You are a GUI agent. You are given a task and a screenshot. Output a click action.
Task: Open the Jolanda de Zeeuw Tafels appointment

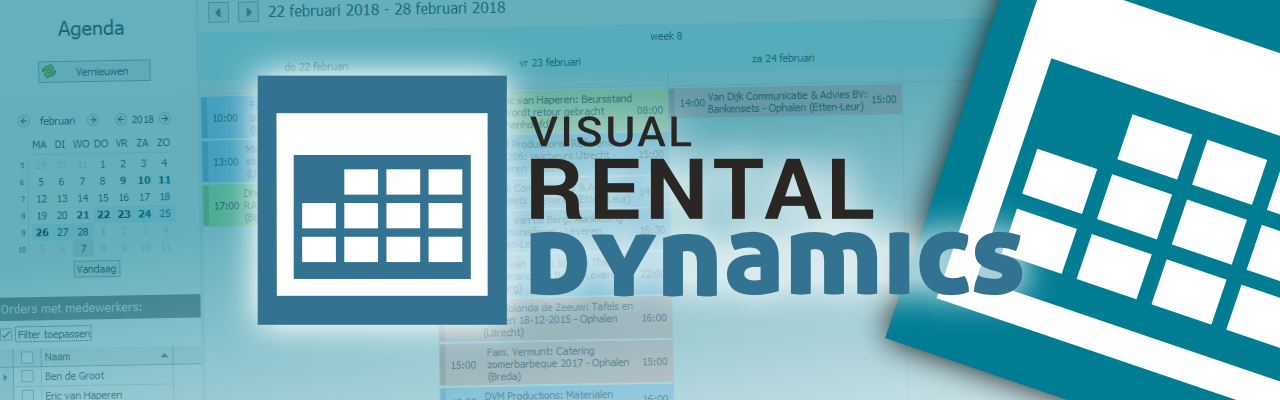[x=556, y=320]
